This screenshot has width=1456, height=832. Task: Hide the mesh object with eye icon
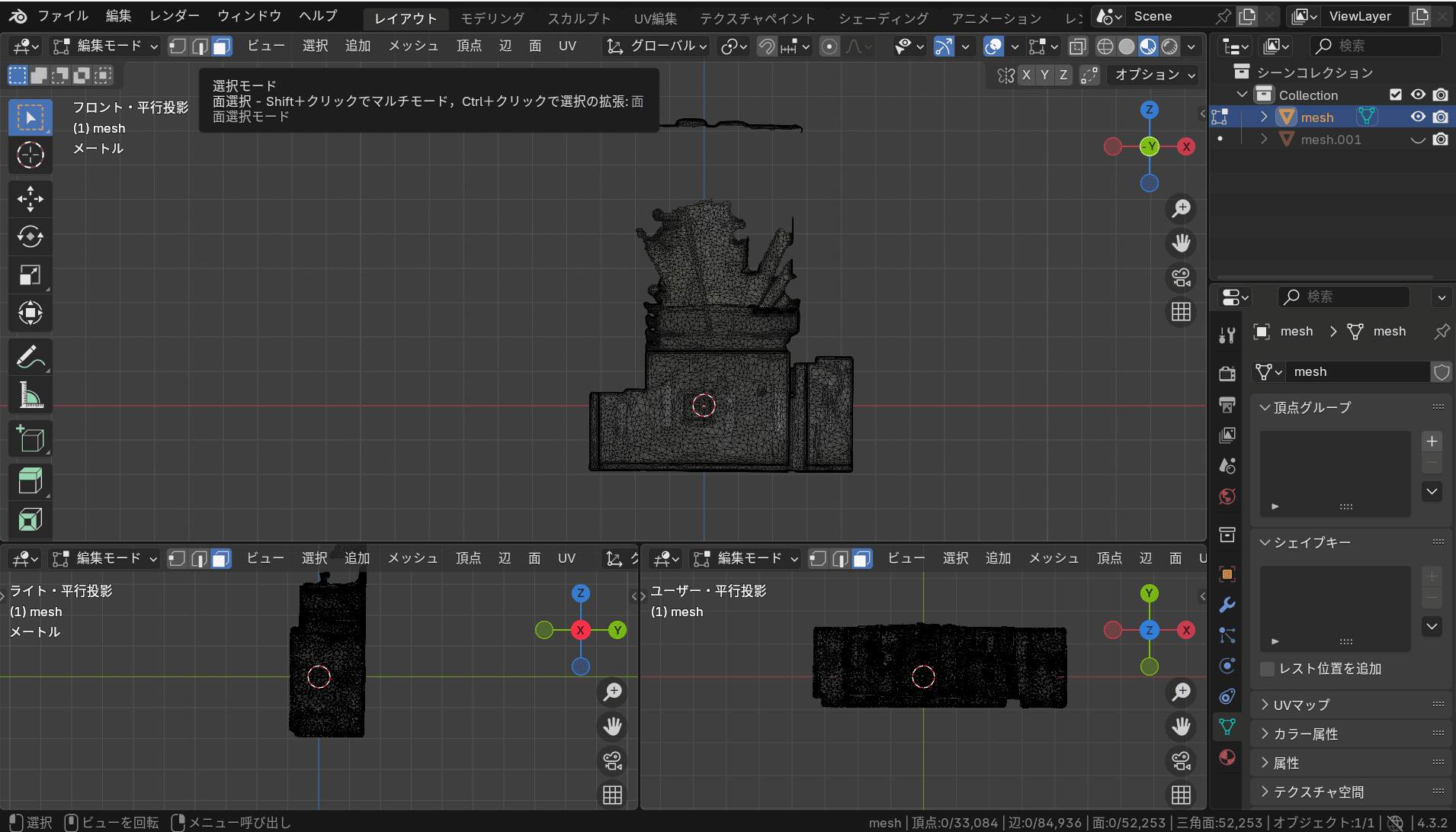1418,117
